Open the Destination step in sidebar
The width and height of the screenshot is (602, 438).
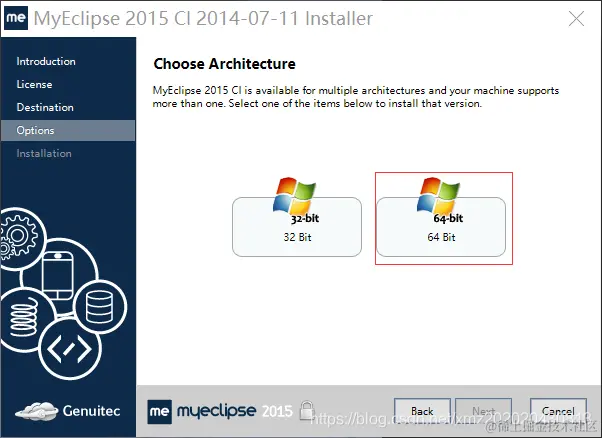point(45,107)
